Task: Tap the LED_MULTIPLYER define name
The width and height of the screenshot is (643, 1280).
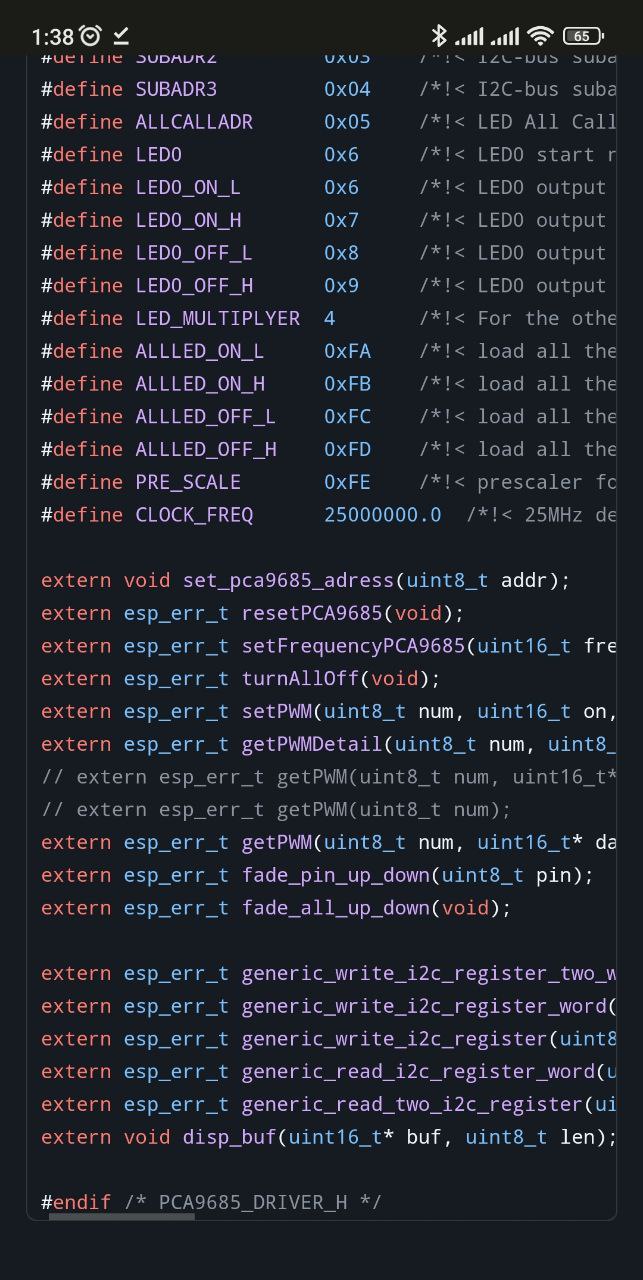Action: coord(217,318)
